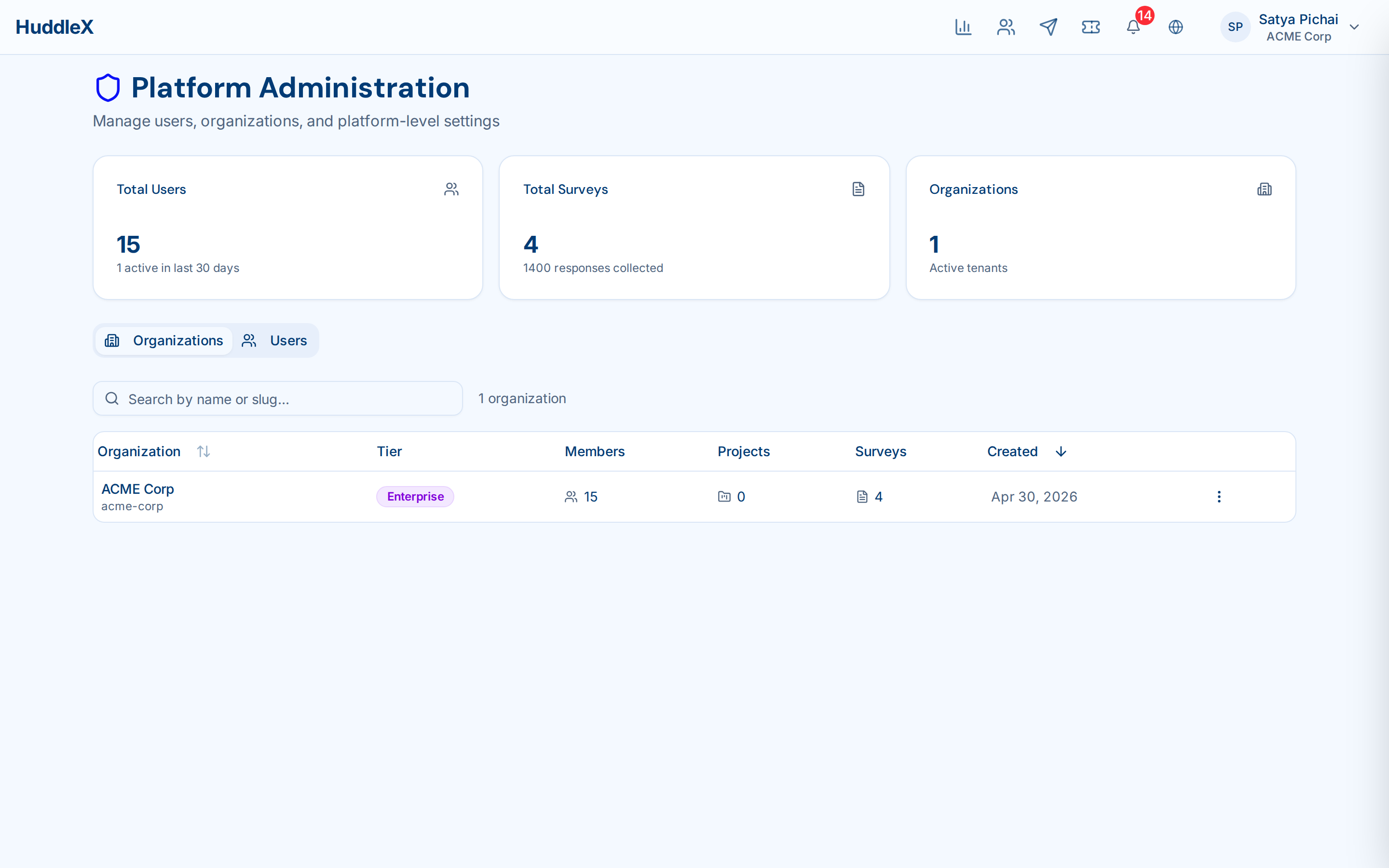Screen dimensions: 1389x868
Task: Select the Organizations tab
Action: [x=164, y=340]
